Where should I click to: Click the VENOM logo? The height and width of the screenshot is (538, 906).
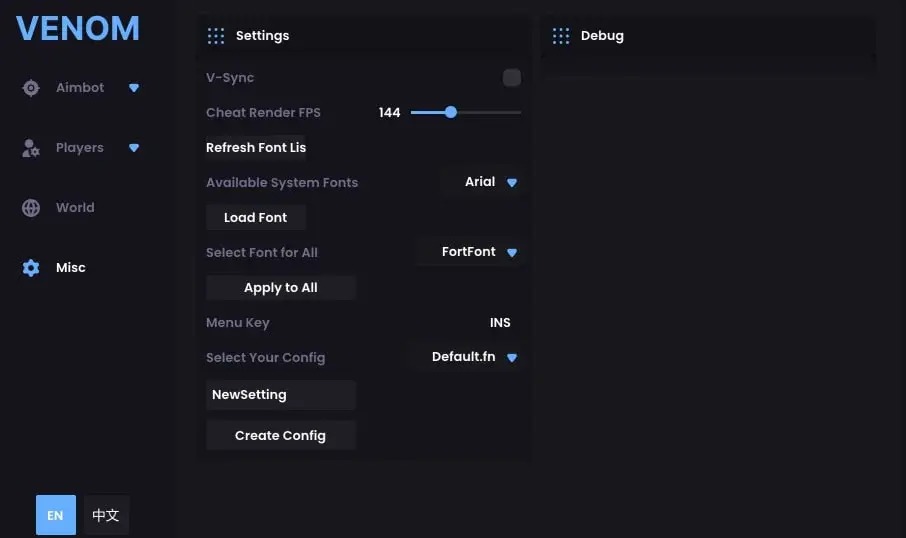click(78, 28)
